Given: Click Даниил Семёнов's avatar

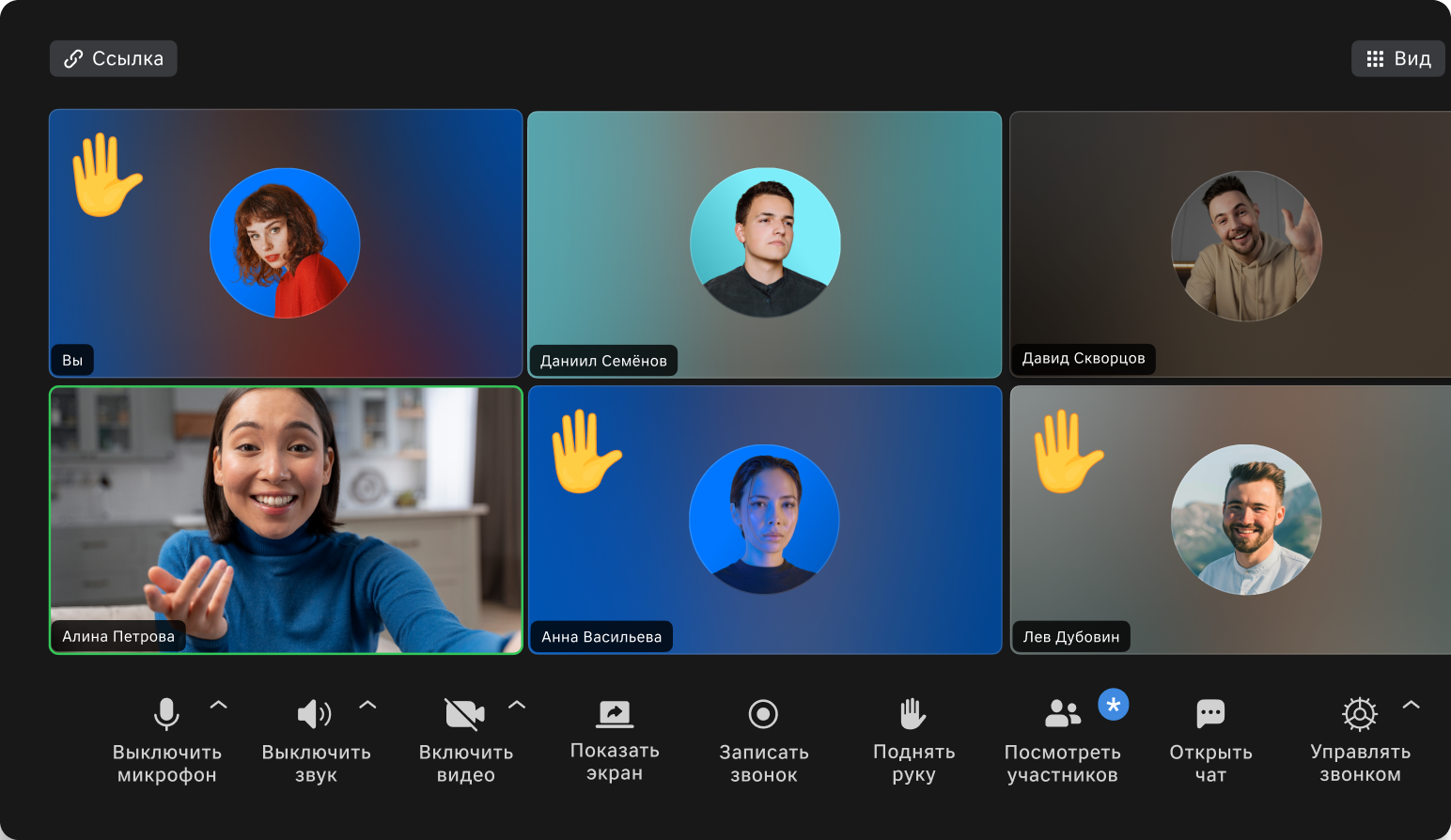Looking at the screenshot, I should pos(765,242).
